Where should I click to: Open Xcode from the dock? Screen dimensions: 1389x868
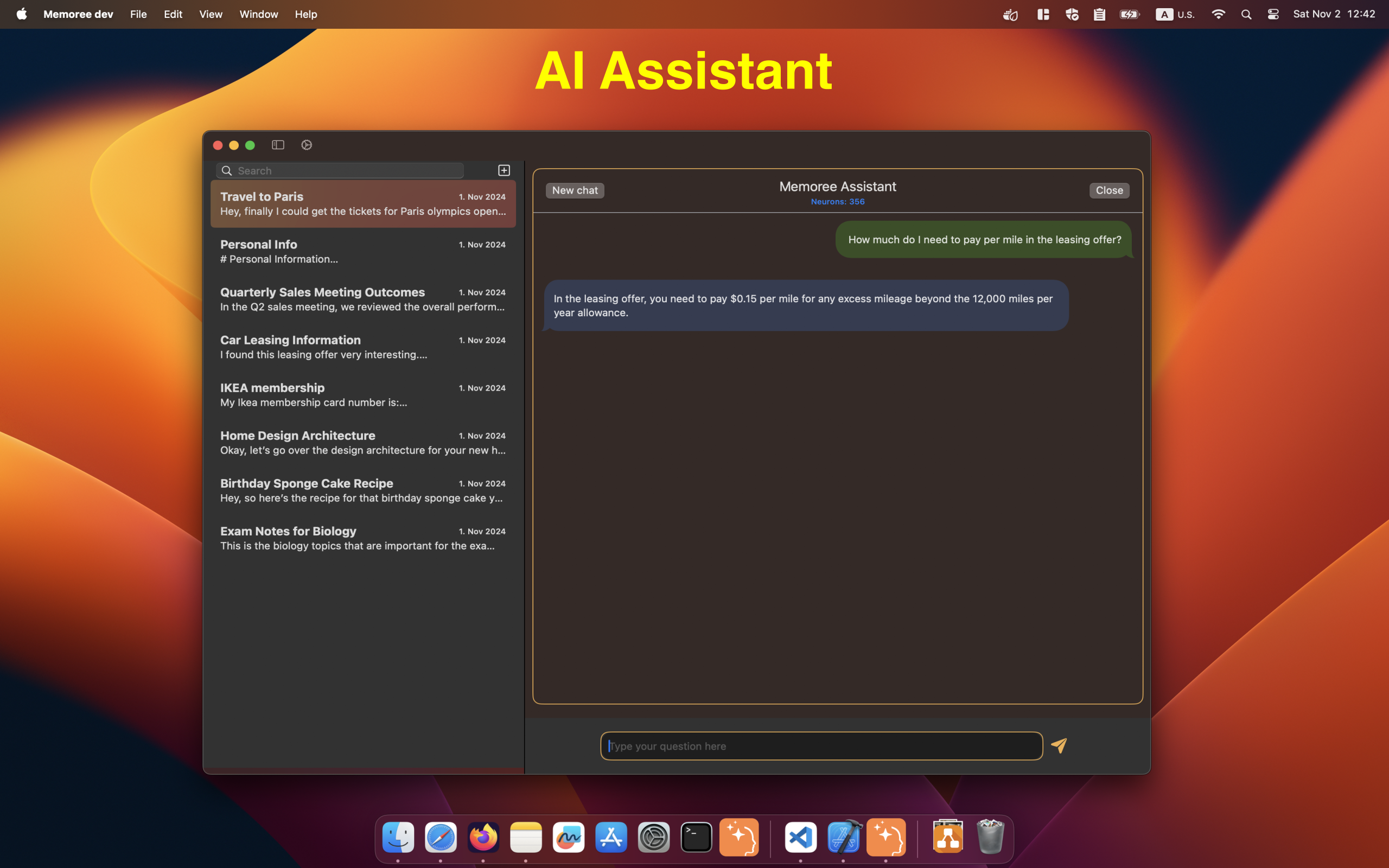[x=843, y=837]
